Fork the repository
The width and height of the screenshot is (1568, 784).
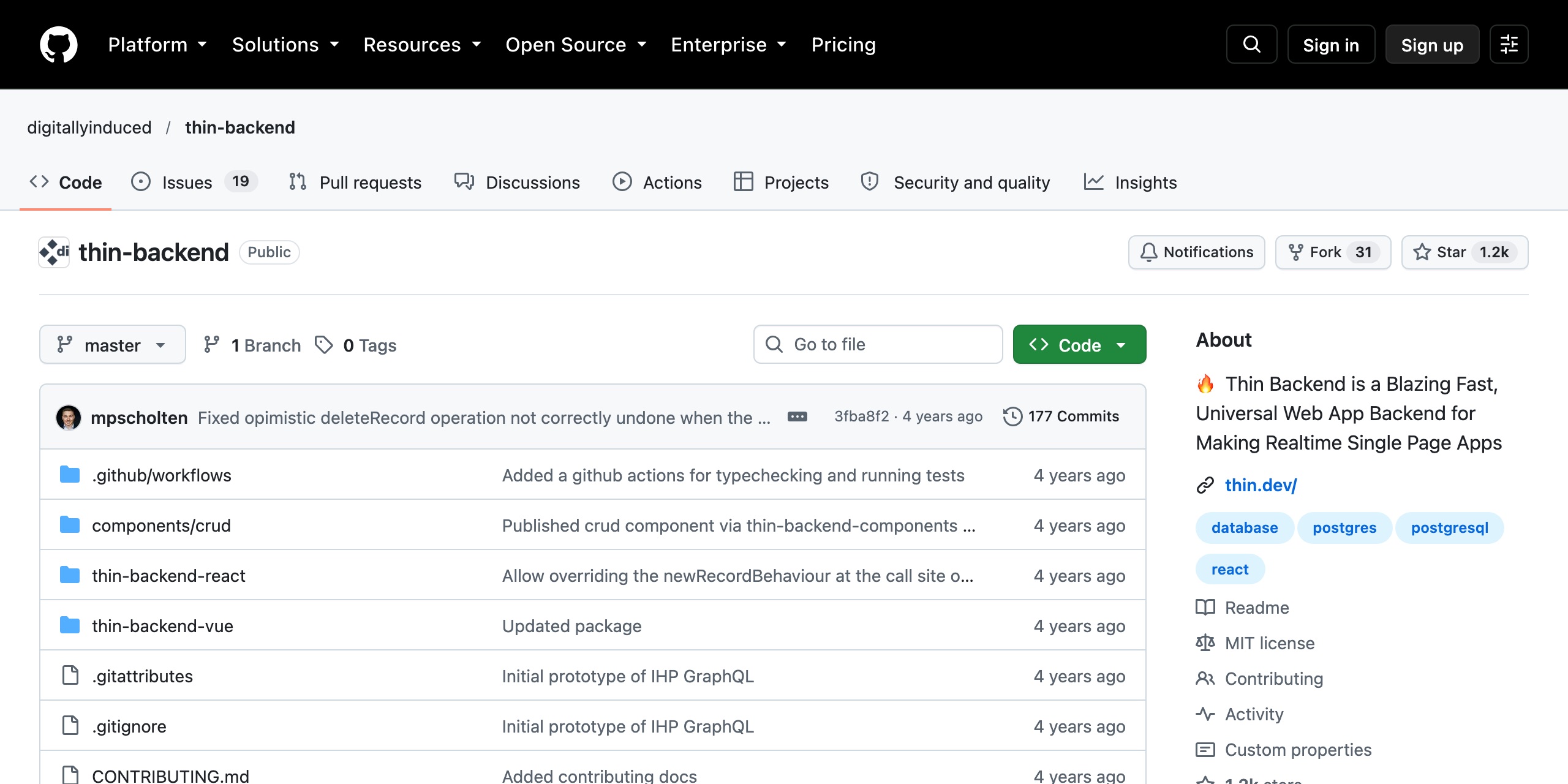click(1333, 252)
